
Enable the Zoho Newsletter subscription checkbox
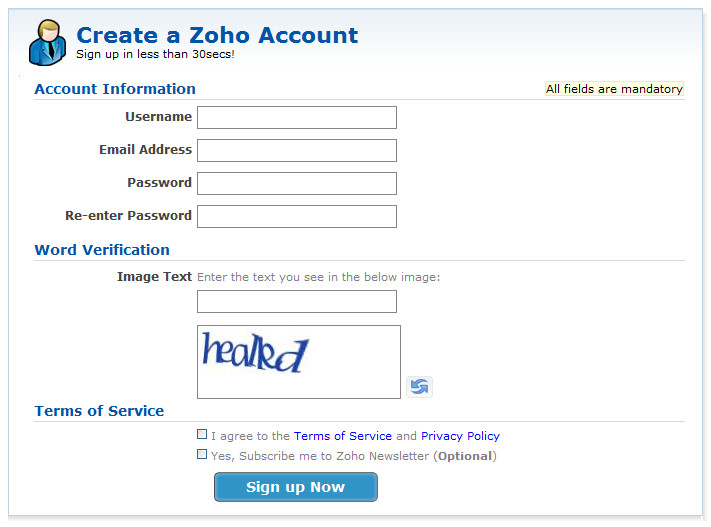pyautogui.click(x=202, y=454)
